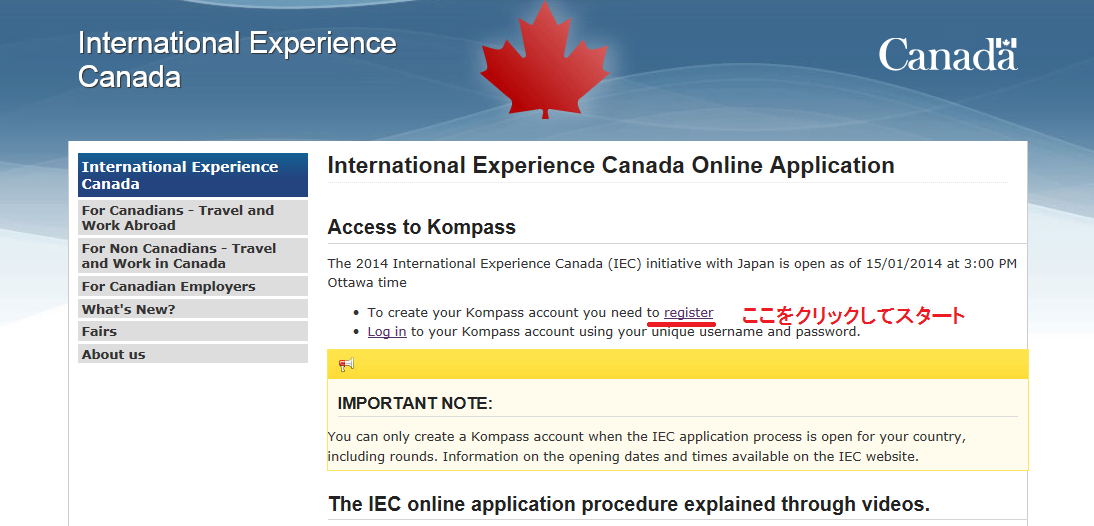
Task: Open the Fairs menu item
Action: coord(193,331)
